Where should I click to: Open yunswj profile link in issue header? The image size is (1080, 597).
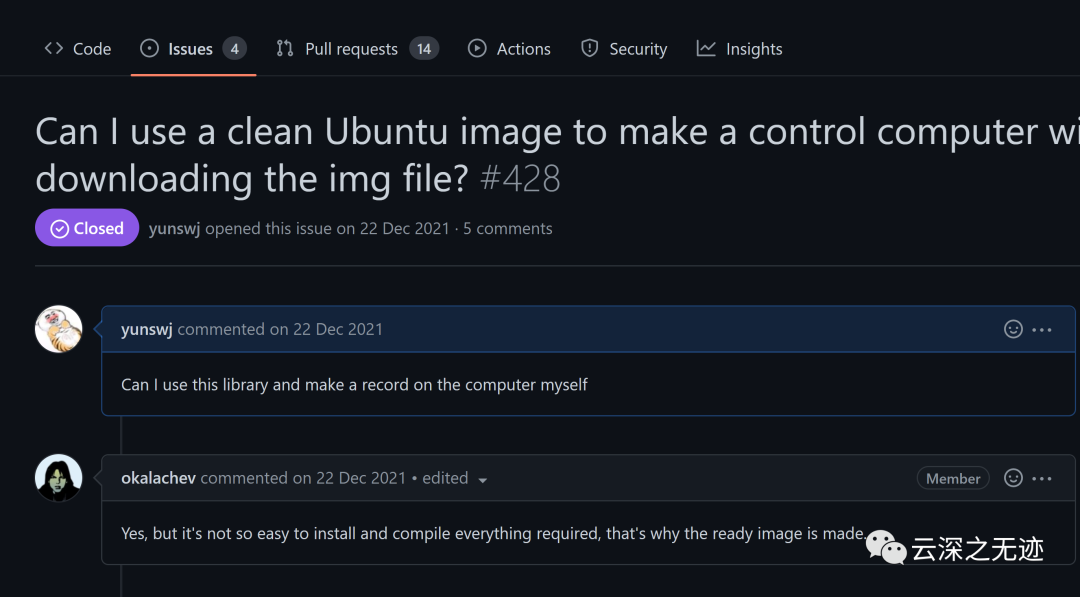click(x=174, y=228)
